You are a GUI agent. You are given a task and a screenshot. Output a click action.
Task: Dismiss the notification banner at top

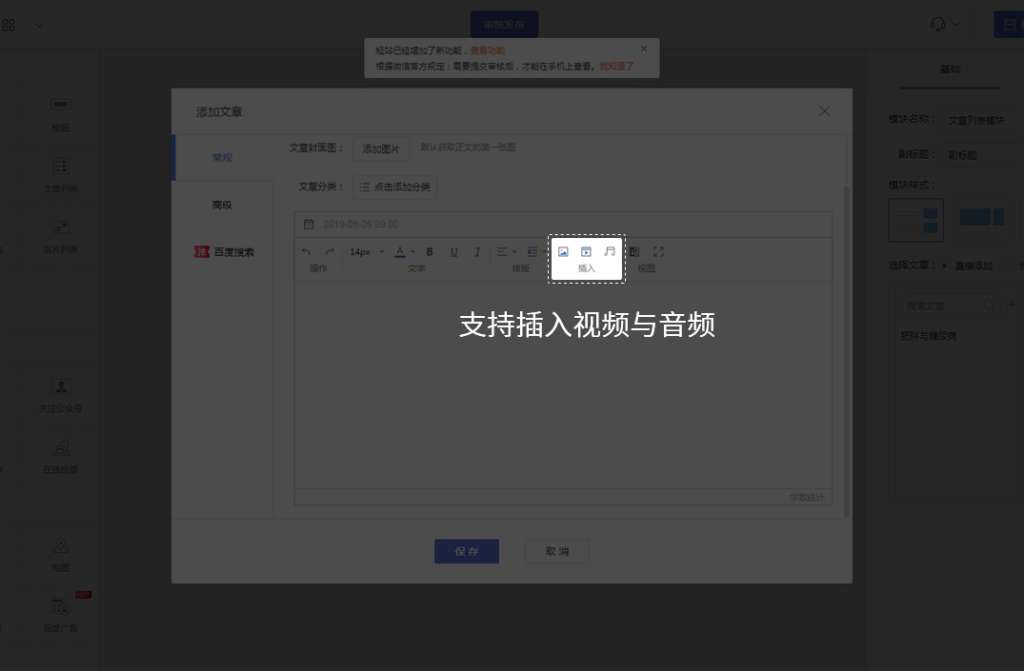(x=644, y=49)
